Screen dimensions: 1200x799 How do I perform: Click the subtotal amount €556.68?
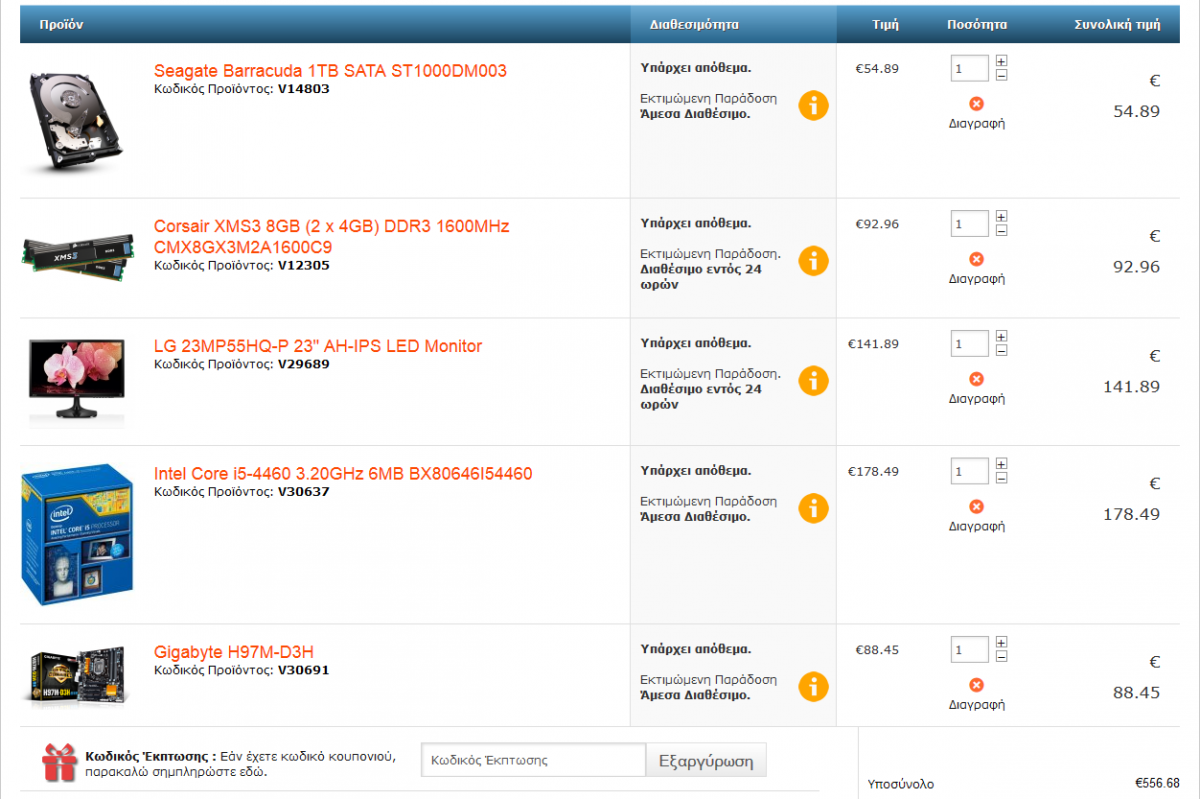pos(1157,783)
